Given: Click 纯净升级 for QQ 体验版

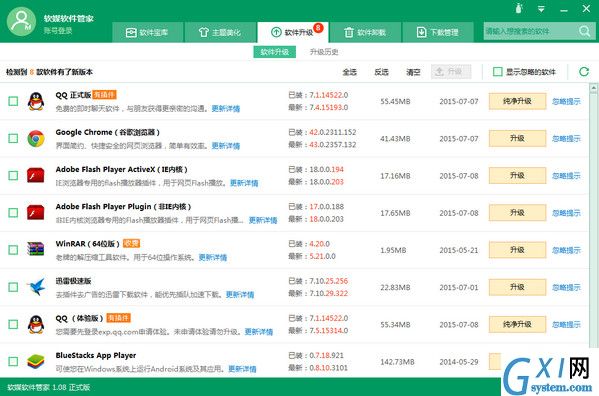Looking at the screenshot, I should tap(517, 324).
